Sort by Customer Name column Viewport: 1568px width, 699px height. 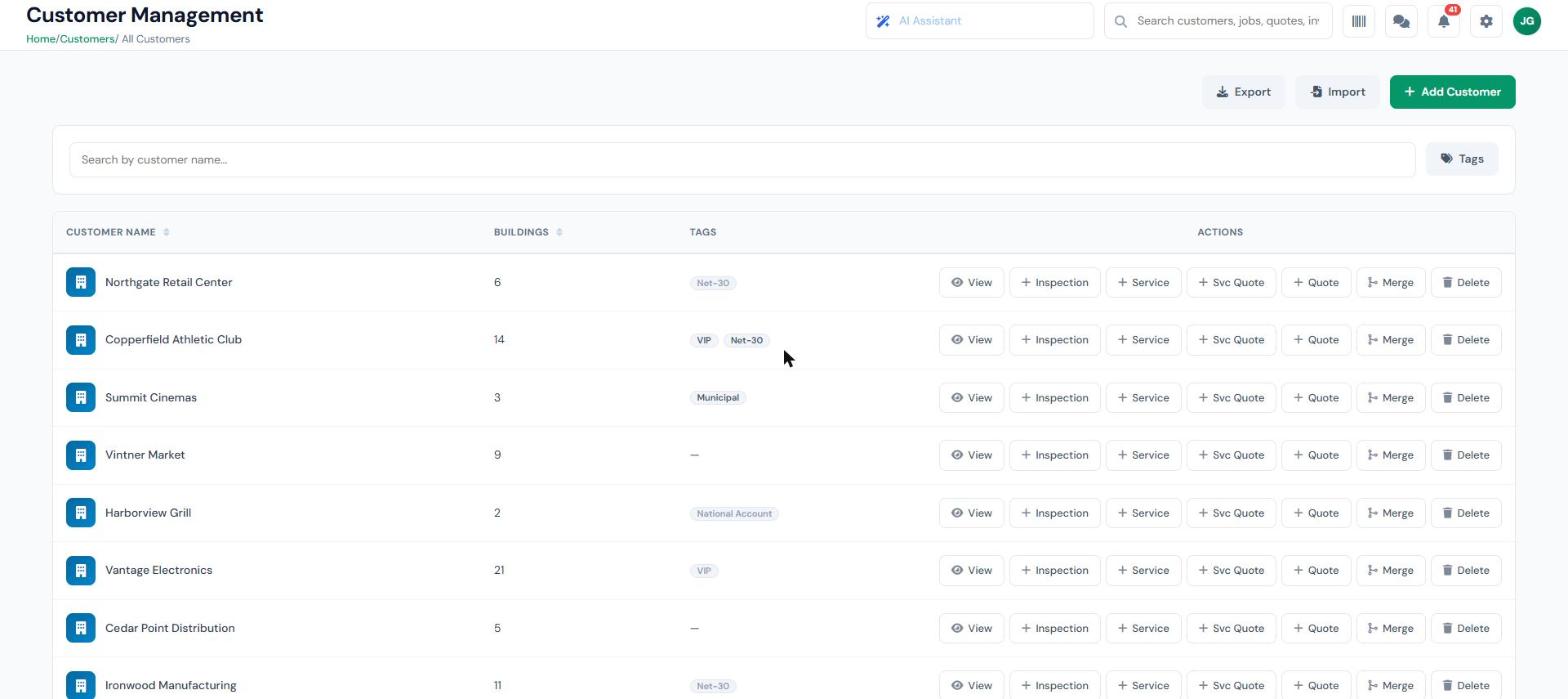(118, 232)
